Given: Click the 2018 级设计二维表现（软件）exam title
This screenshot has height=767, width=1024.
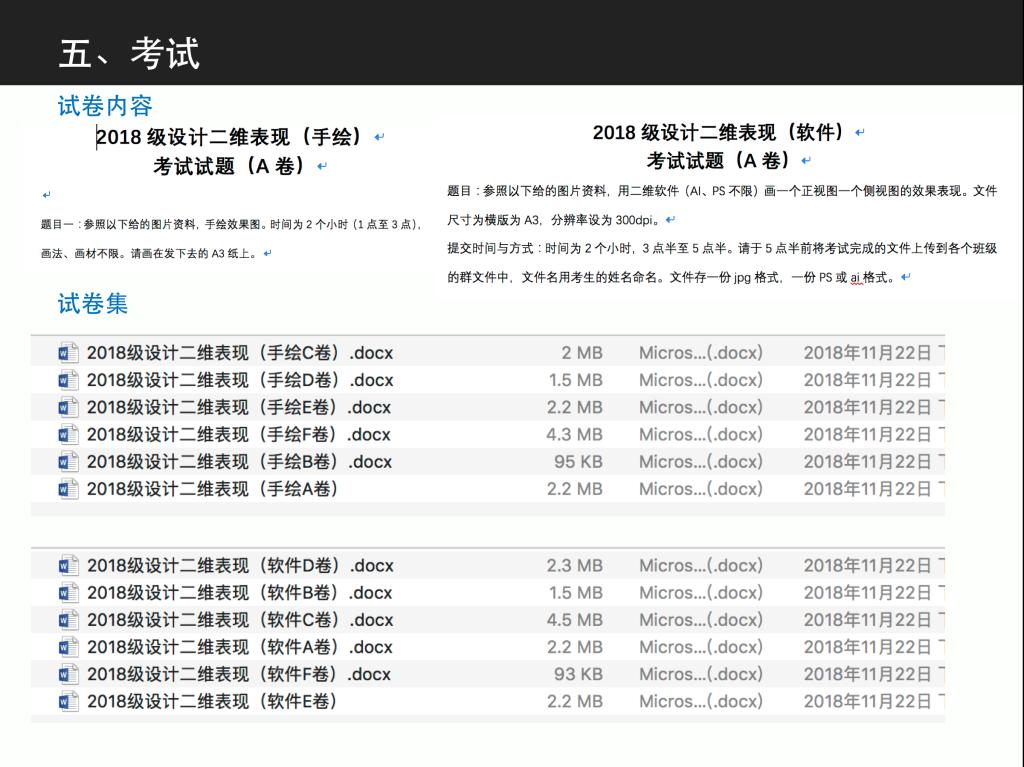Looking at the screenshot, I should (718, 133).
